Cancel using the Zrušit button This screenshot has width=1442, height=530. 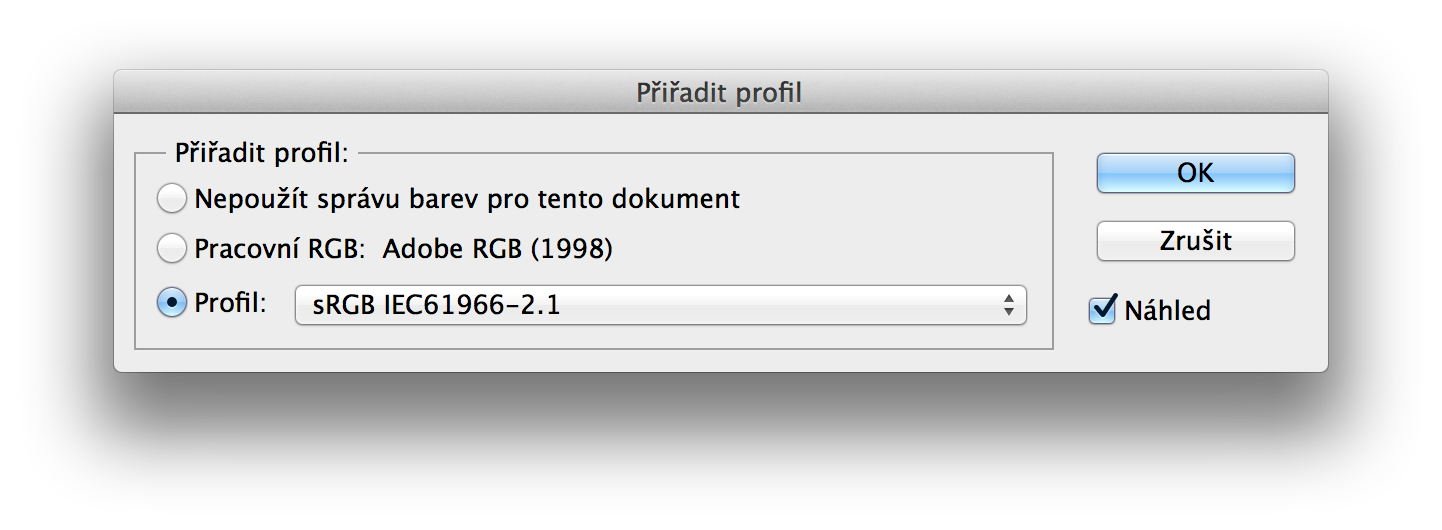pos(1196,241)
